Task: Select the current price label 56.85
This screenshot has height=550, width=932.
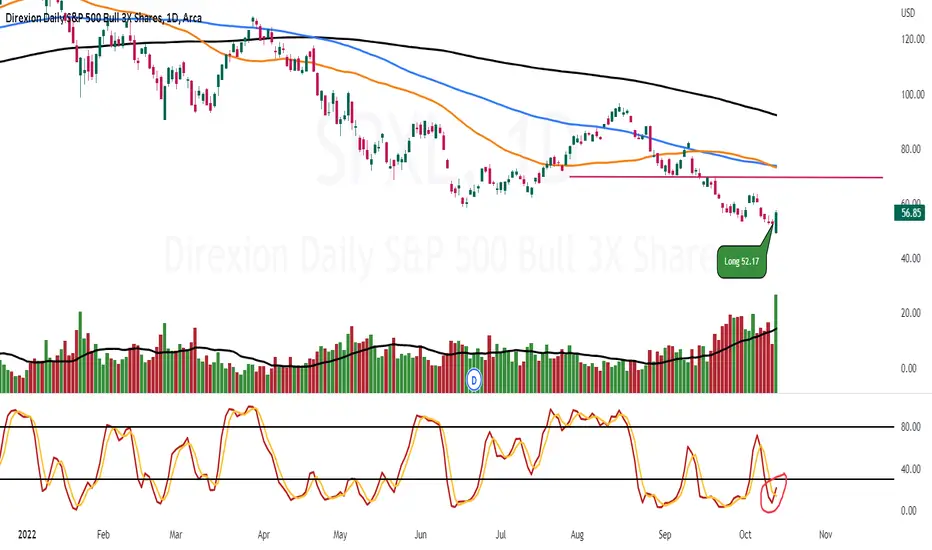Action: tap(909, 213)
